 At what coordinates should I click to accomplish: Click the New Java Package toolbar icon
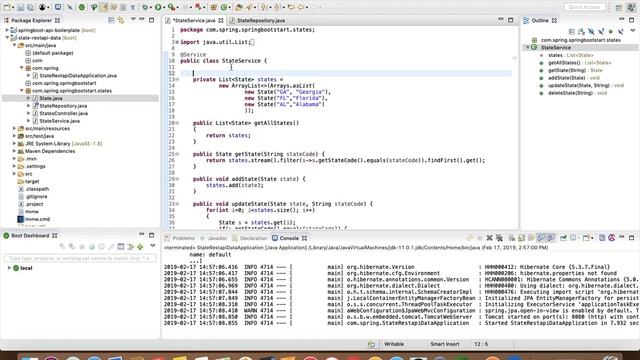213,7
